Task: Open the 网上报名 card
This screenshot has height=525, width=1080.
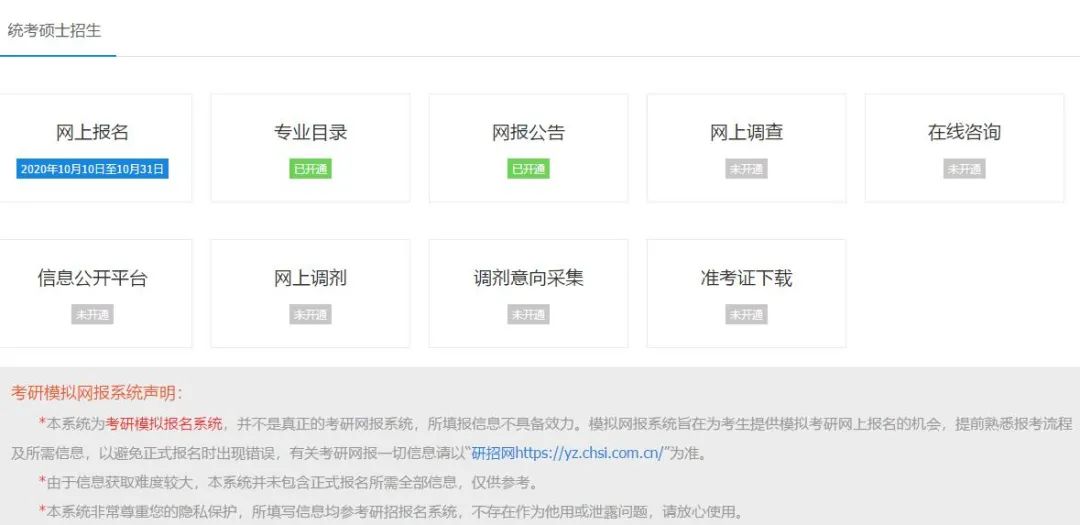Action: pos(92,133)
